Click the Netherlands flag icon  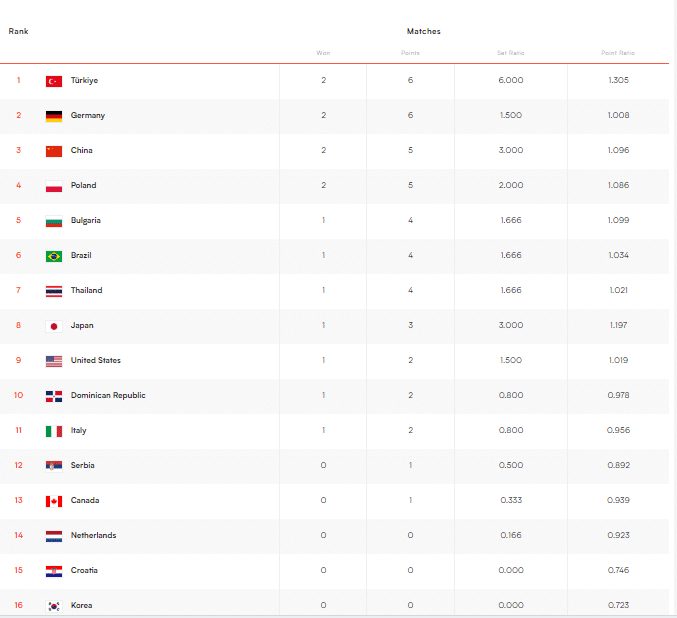click(x=54, y=536)
